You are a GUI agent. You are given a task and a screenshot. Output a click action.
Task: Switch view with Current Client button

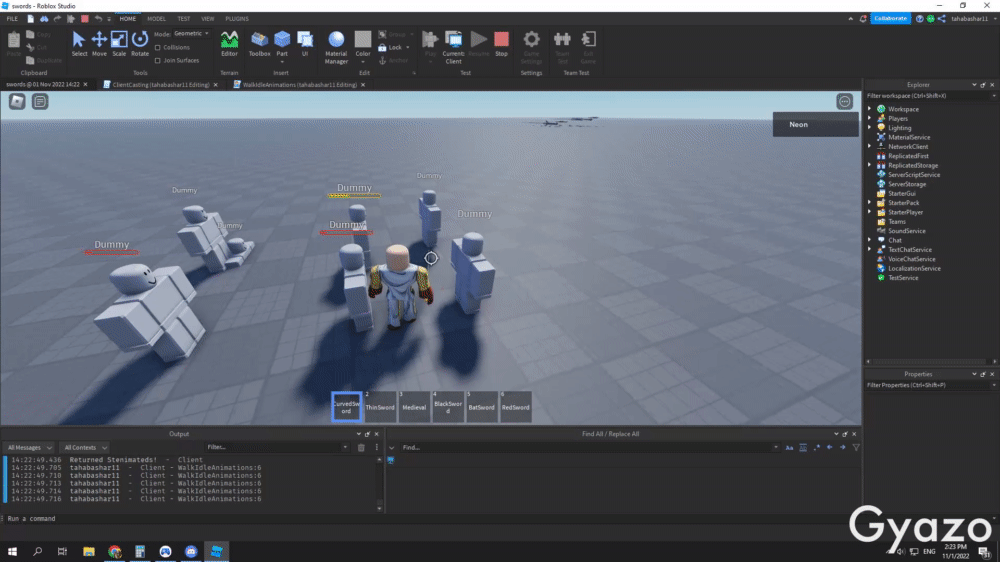click(453, 47)
